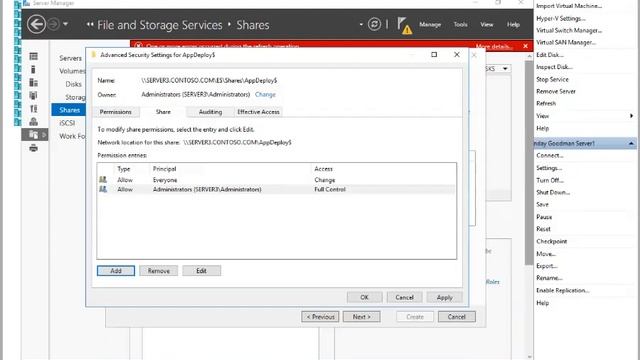Dismiss the red error notification bar
The height and width of the screenshot is (360, 640).
(525, 46)
